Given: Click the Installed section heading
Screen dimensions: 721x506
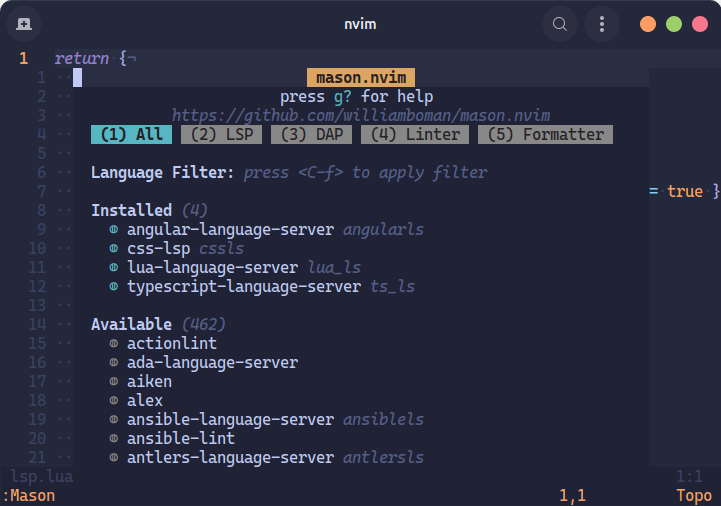Looking at the screenshot, I should (132, 210).
